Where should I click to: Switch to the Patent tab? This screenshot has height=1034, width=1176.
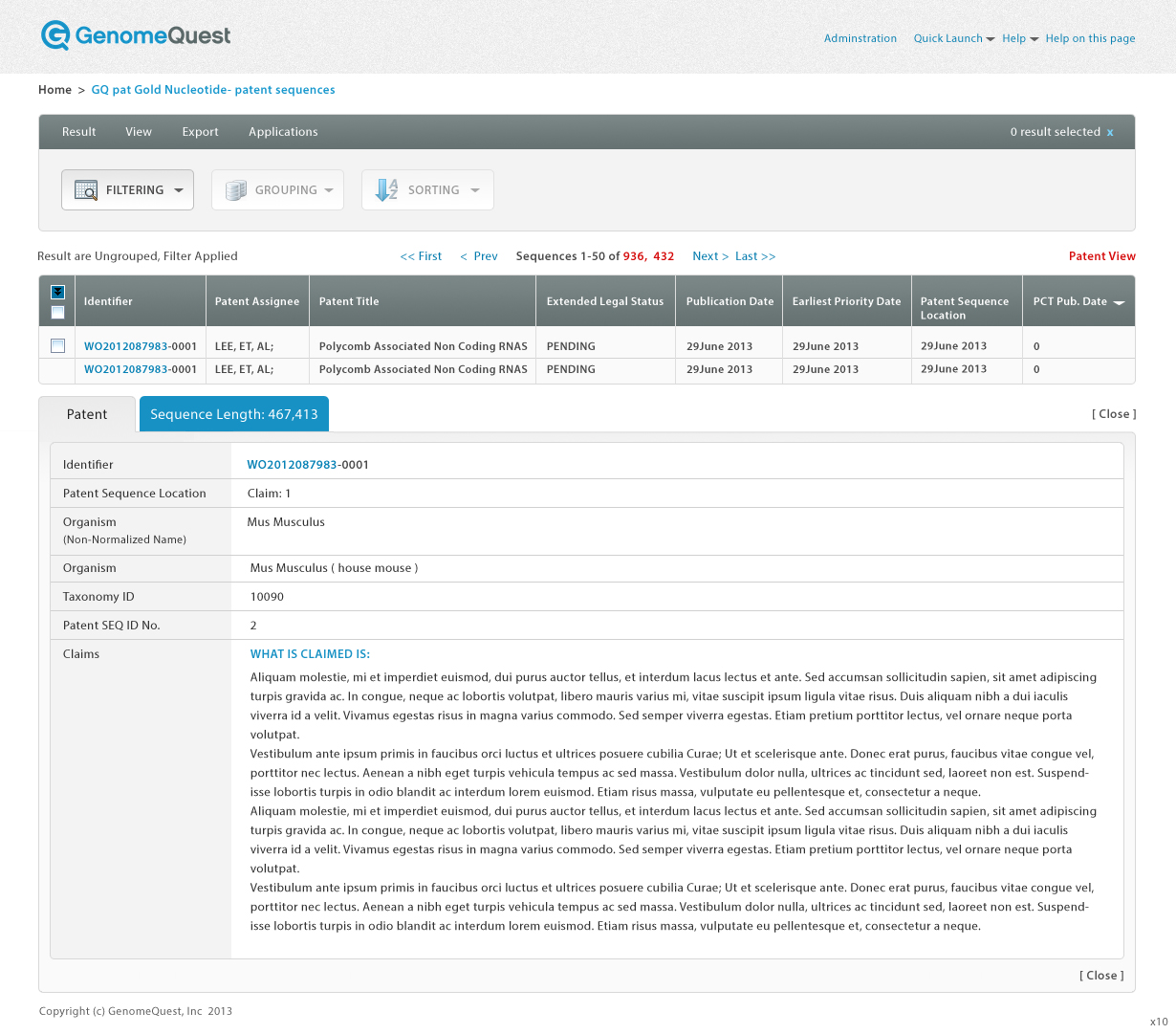tap(87, 414)
